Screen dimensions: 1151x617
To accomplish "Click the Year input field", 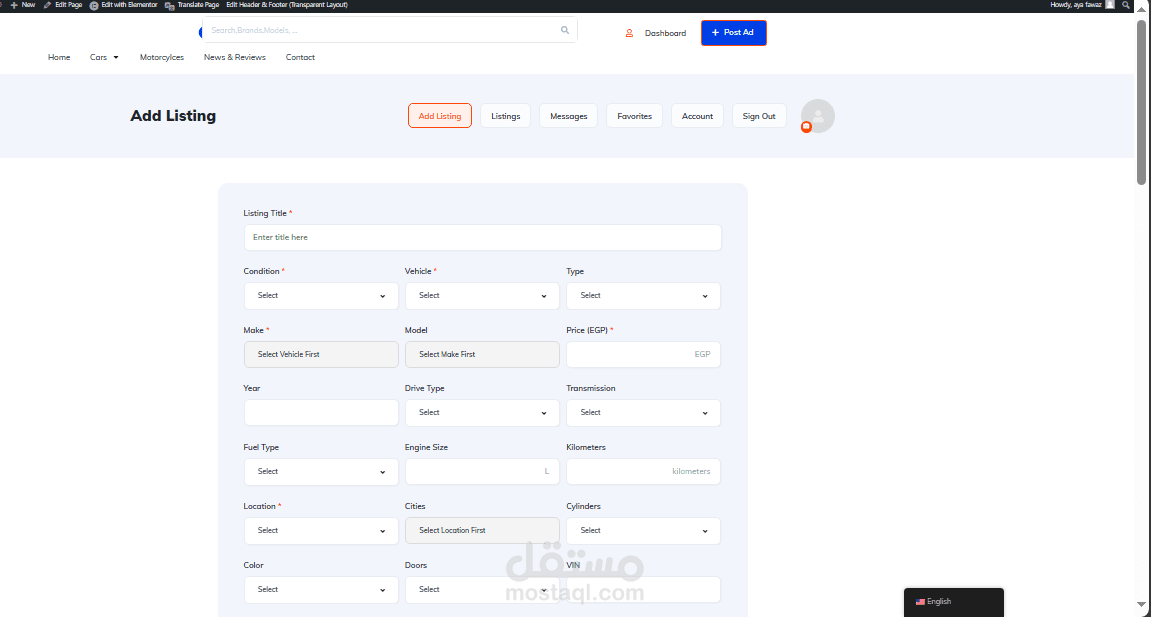I will pos(321,413).
